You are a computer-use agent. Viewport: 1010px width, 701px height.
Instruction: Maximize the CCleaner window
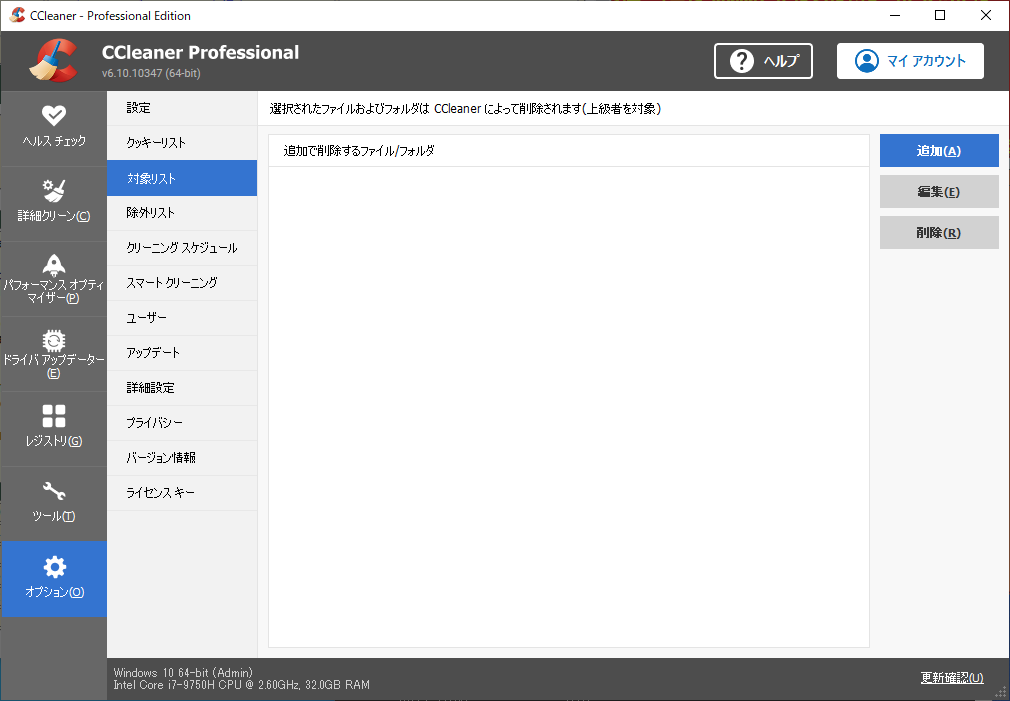pyautogui.click(x=940, y=15)
